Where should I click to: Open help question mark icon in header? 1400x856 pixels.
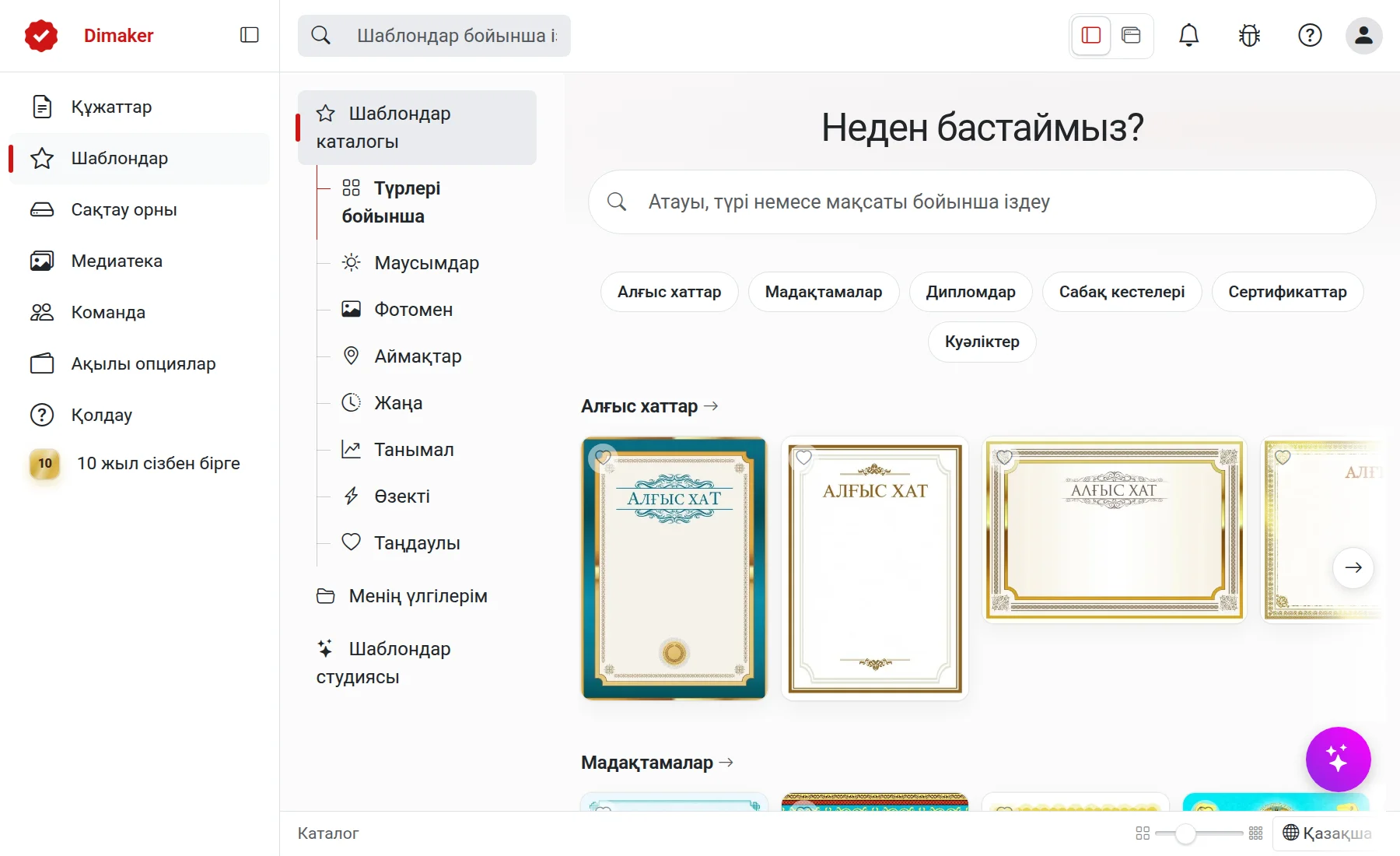[1310, 35]
